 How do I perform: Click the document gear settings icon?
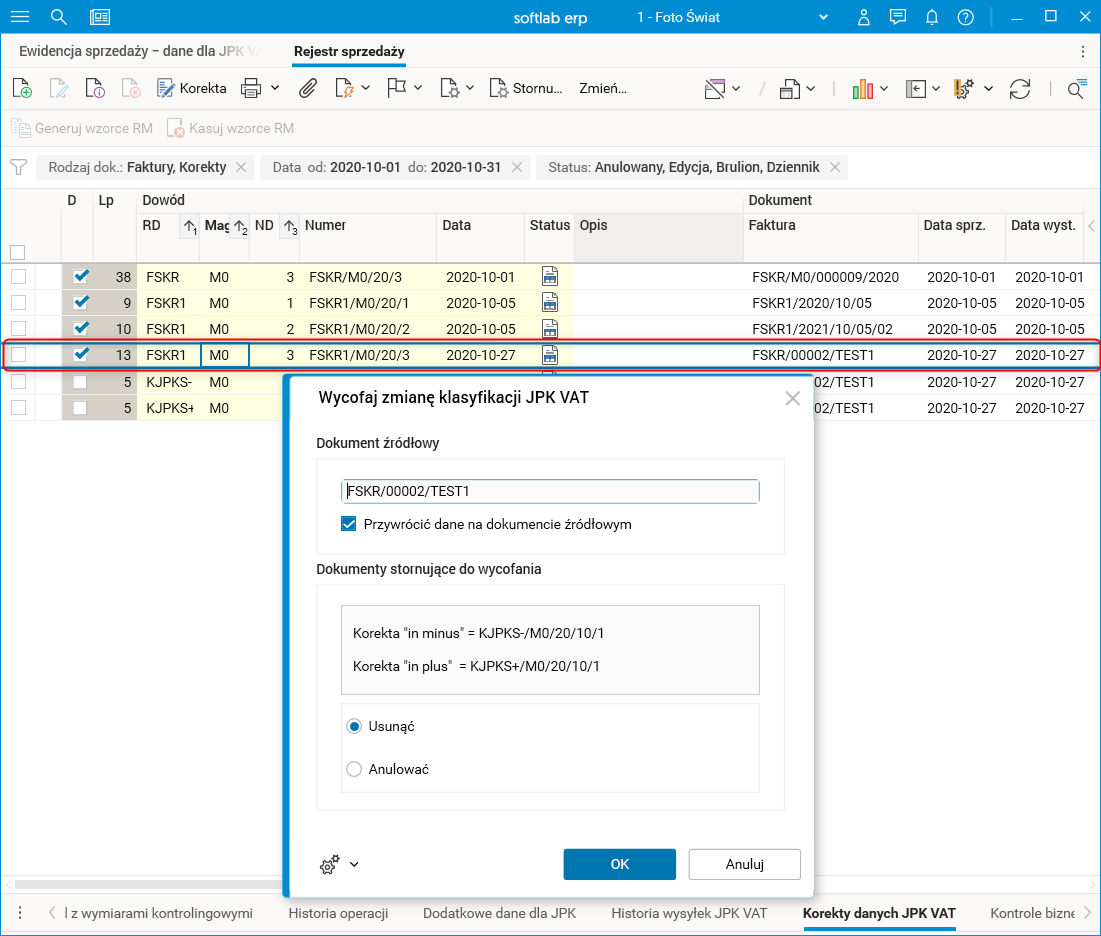449,88
